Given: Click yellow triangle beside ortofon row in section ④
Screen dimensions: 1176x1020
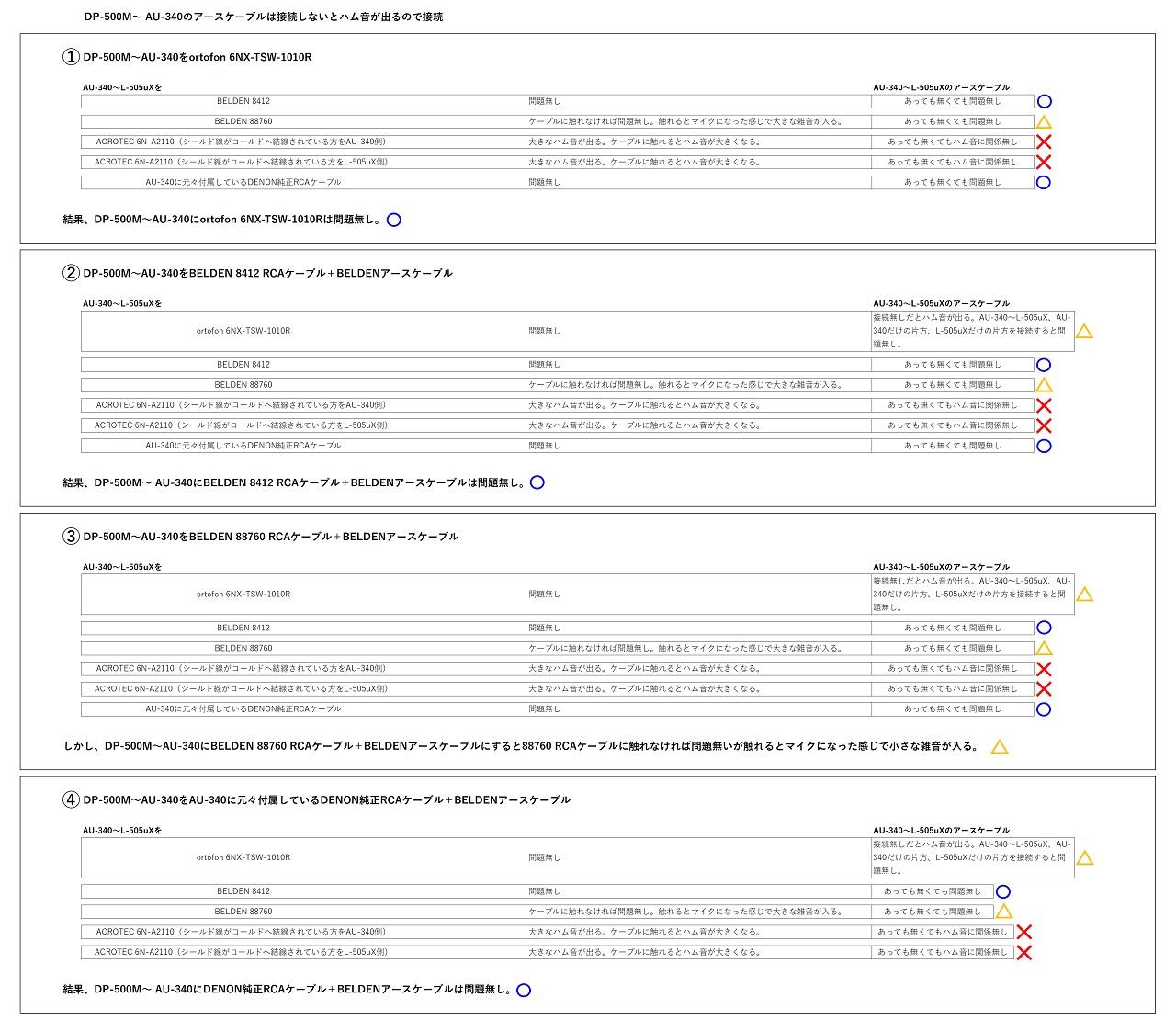Looking at the screenshot, I should coord(1084,858).
